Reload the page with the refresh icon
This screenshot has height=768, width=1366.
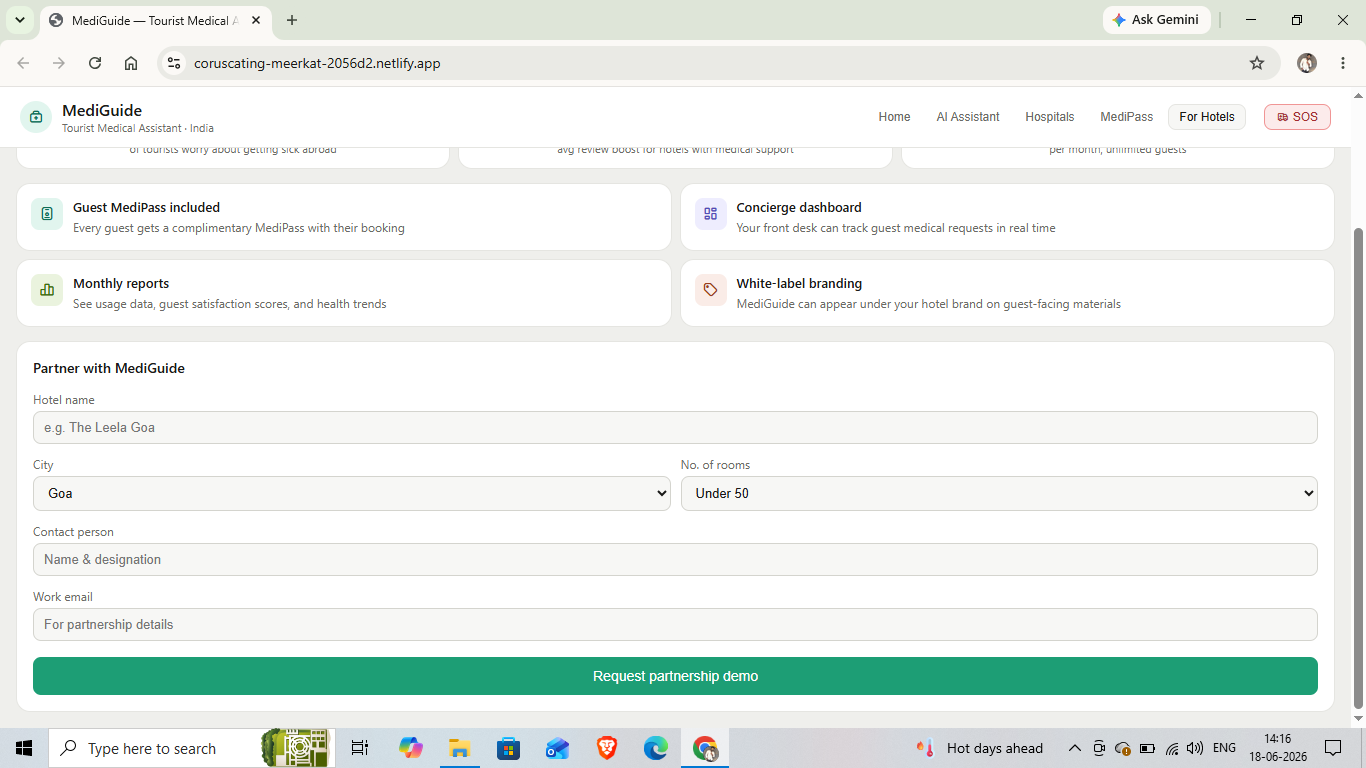pos(95,63)
